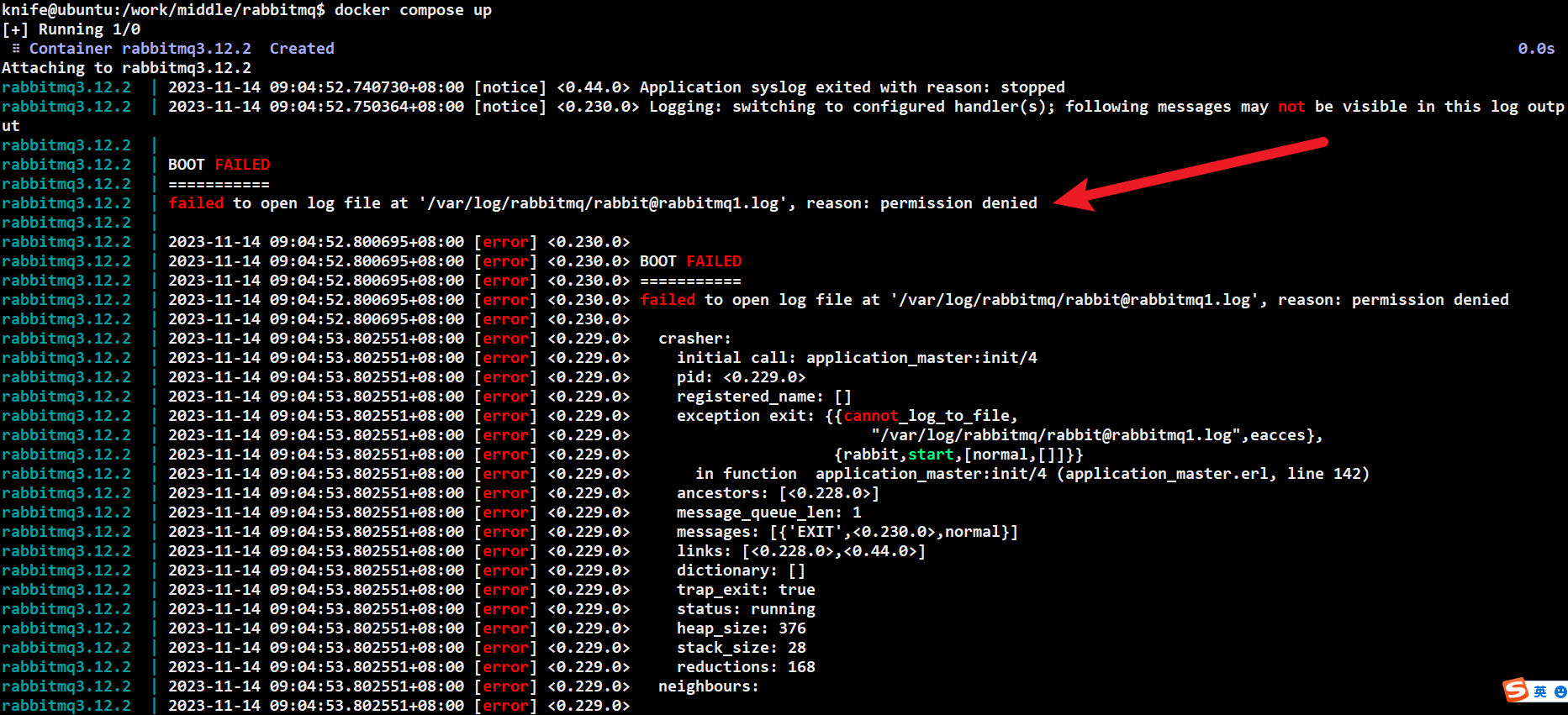Image resolution: width=1568 pixels, height=715 pixels.
Task: Click the 'crasher:' label
Action: pos(695,339)
